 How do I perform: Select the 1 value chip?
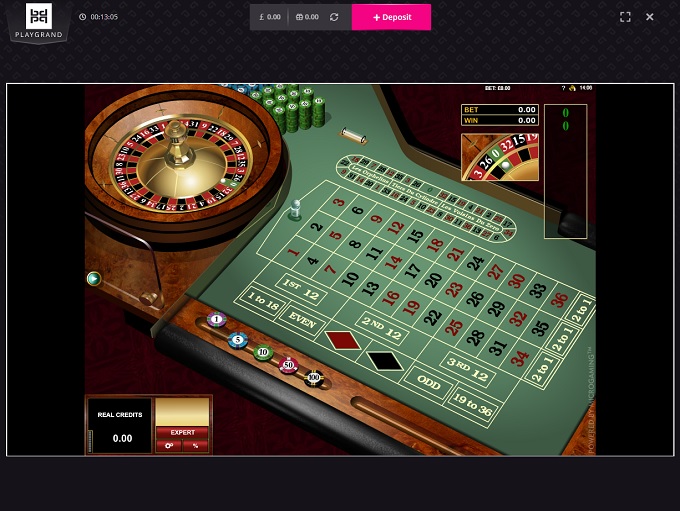coord(216,320)
